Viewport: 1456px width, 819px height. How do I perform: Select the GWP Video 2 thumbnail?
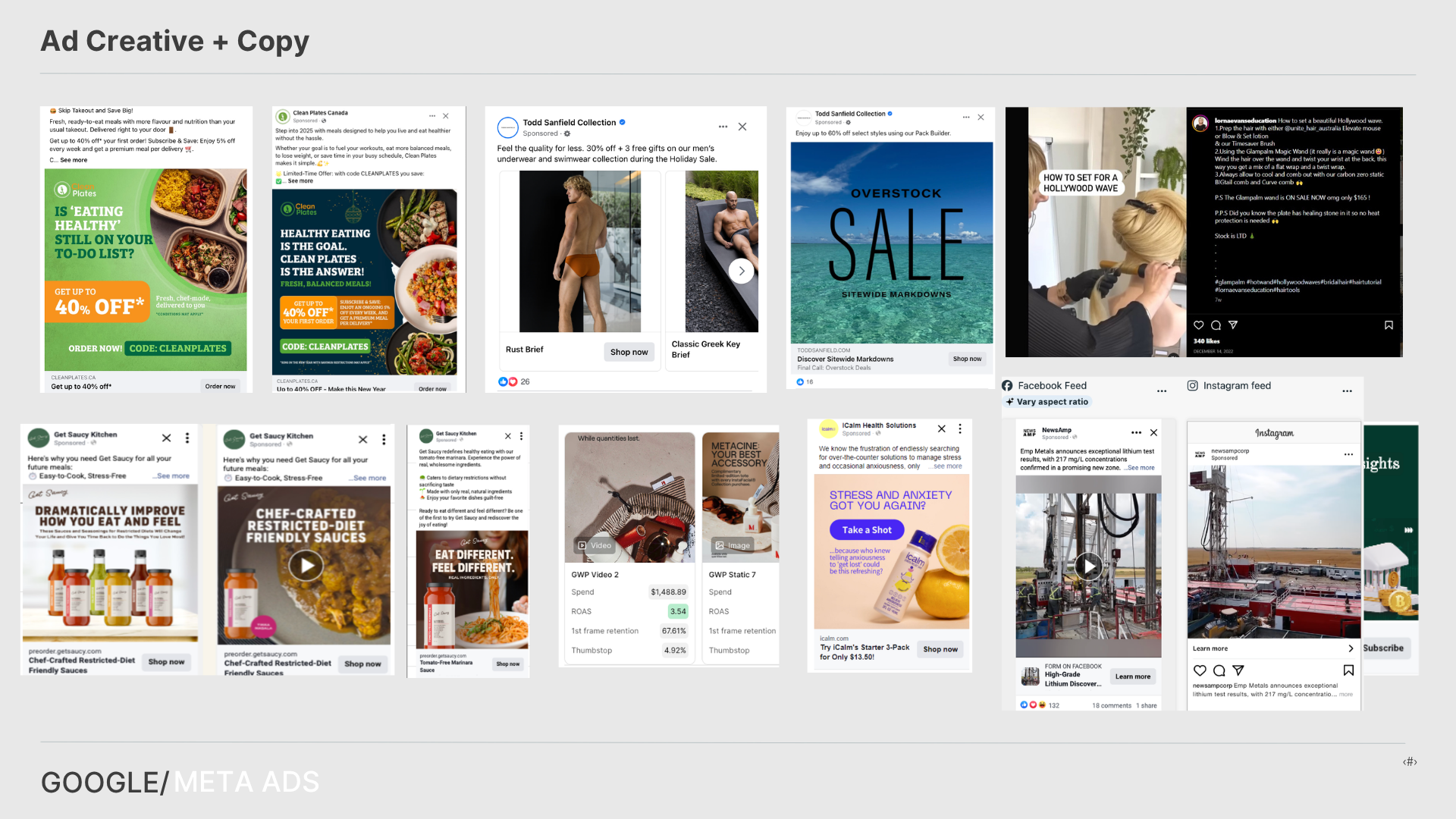(x=629, y=497)
